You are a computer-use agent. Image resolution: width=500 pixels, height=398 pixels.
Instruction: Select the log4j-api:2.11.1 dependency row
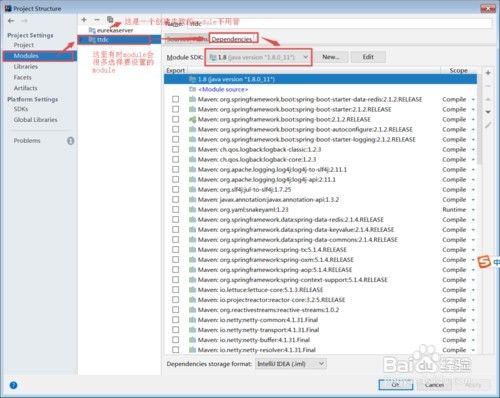(x=320, y=179)
